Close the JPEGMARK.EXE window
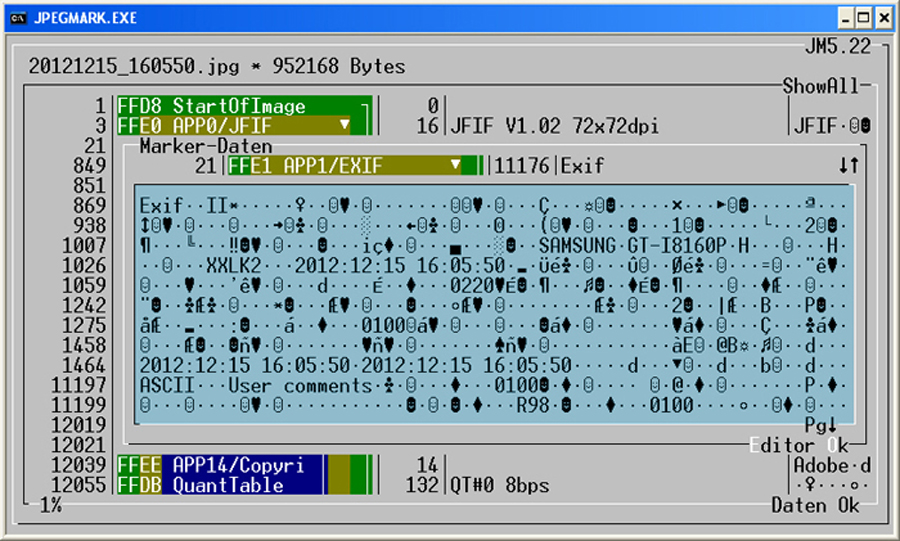The width and height of the screenshot is (900, 541). click(884, 18)
